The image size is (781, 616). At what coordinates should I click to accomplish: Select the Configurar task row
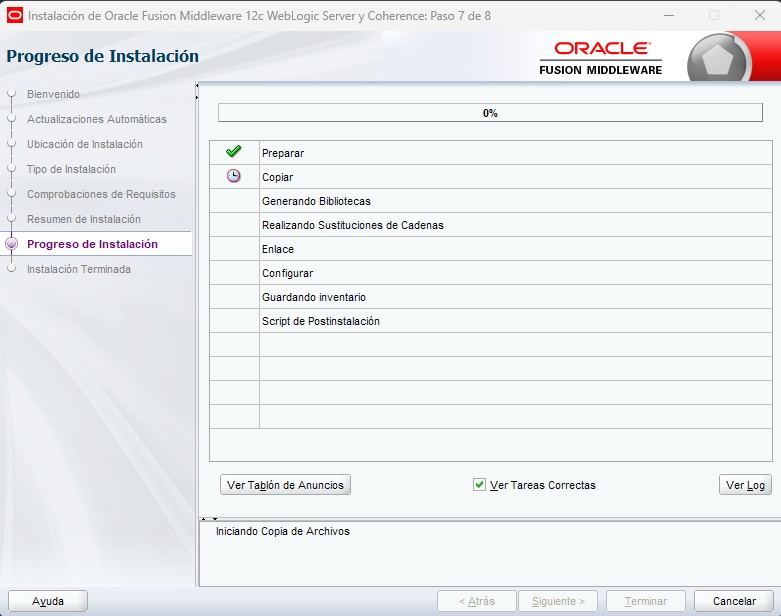[x=491, y=273]
